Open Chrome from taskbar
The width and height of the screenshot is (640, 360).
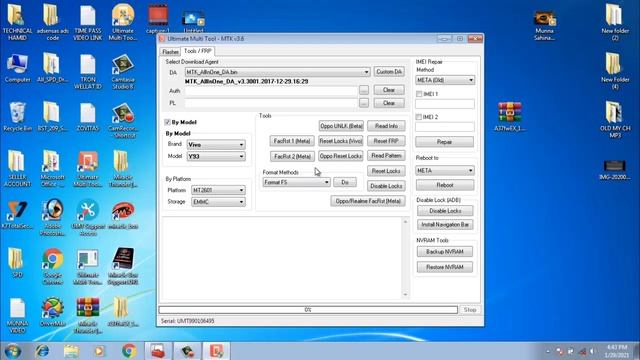129,351
